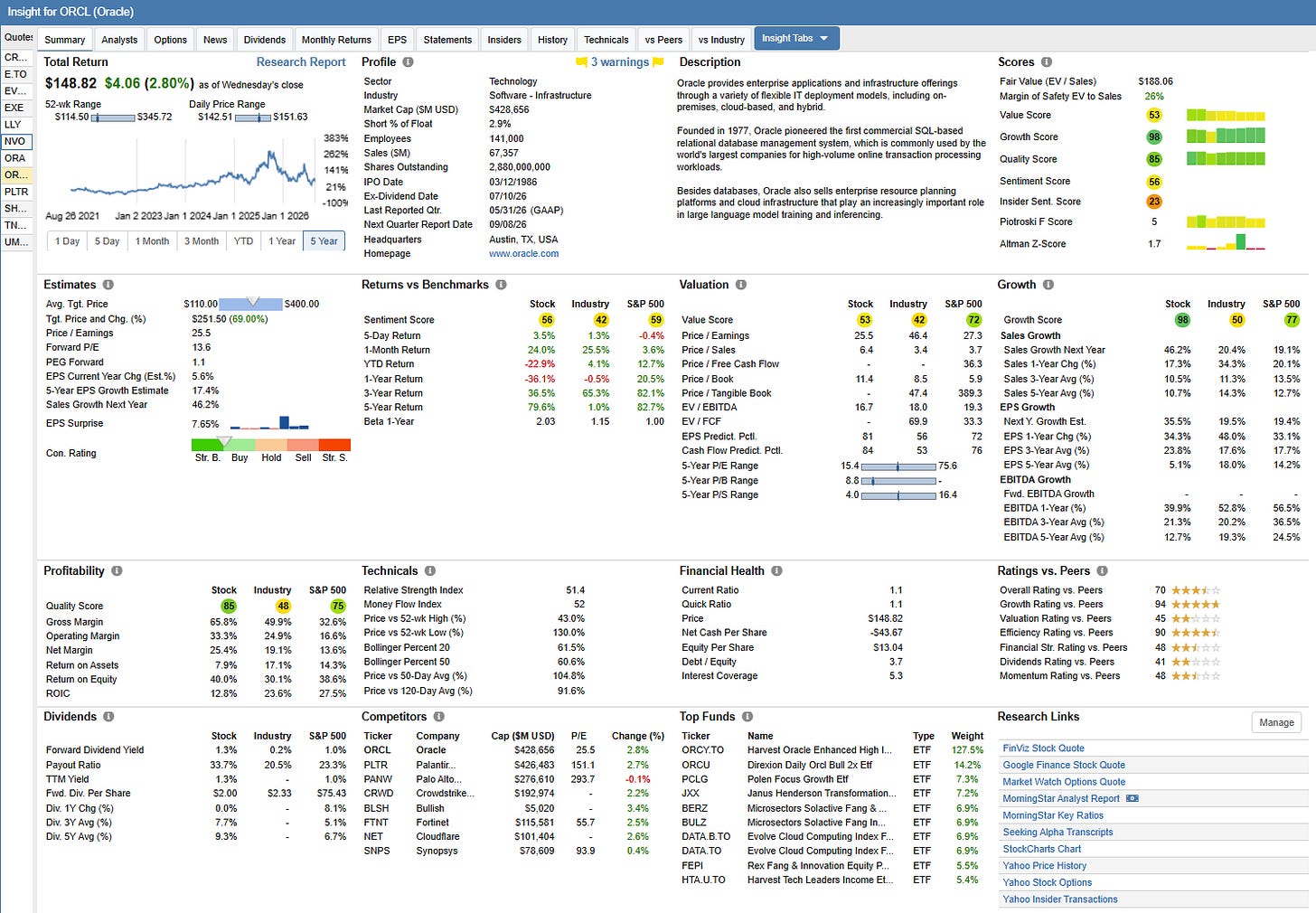Screen dimensions: 1316x913
Task: Open the Research Report link
Action: [301, 62]
